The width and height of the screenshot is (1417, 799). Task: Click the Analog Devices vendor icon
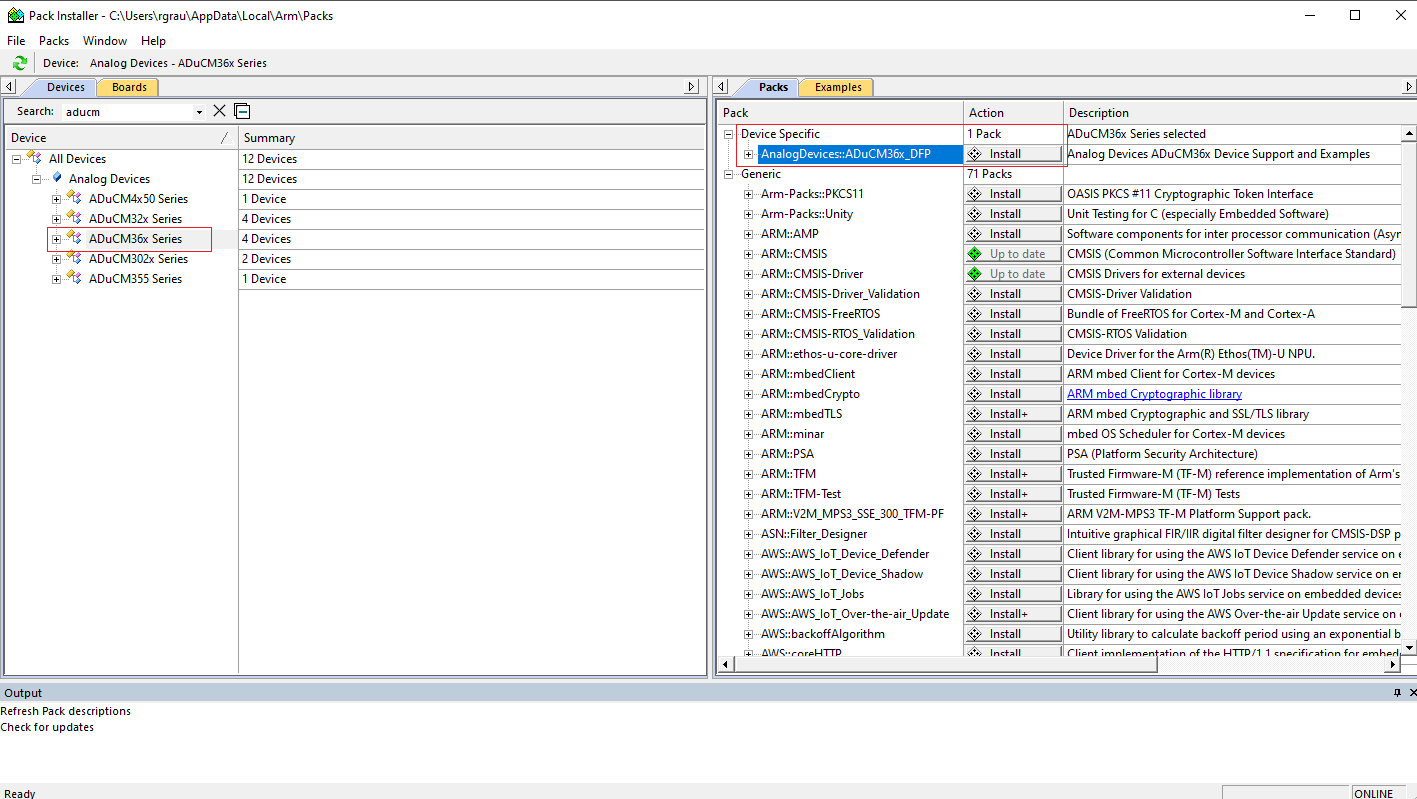coord(57,178)
